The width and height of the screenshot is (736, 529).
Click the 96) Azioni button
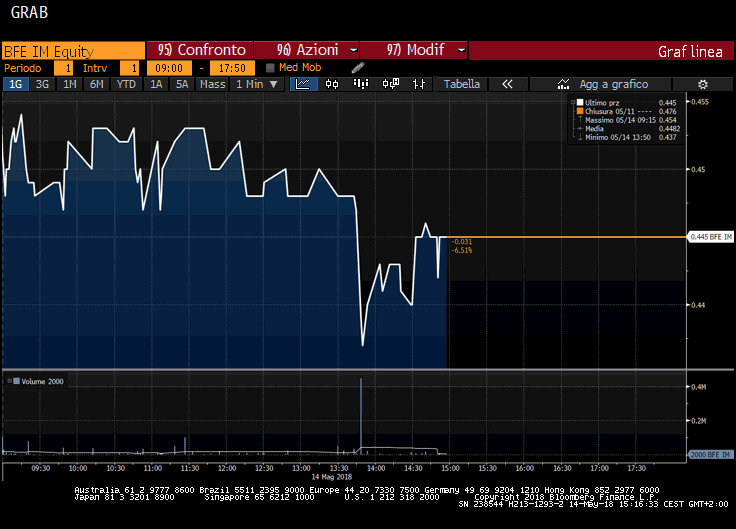(307, 50)
